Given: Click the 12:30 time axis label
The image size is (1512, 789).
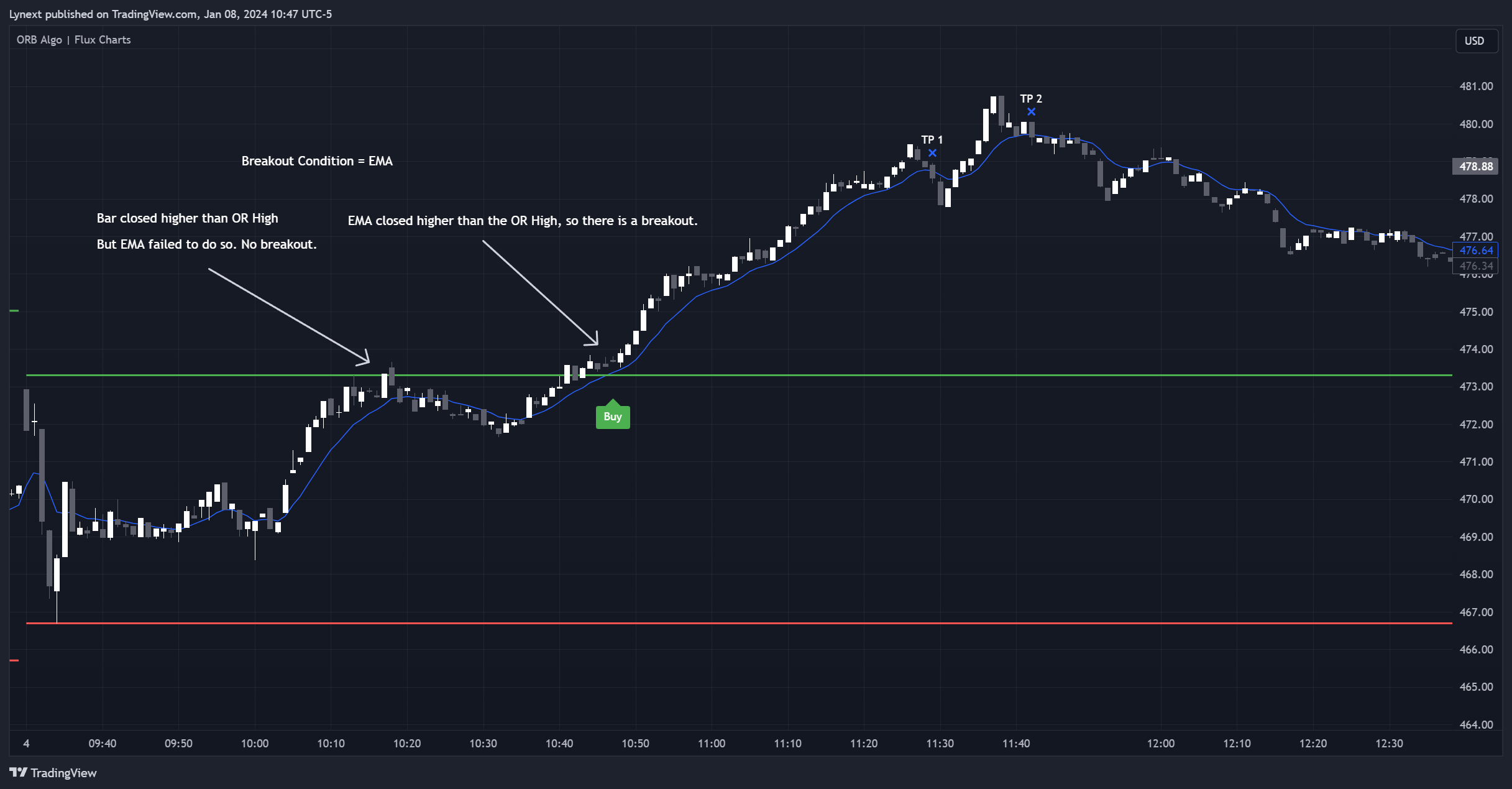Looking at the screenshot, I should click(x=1390, y=744).
